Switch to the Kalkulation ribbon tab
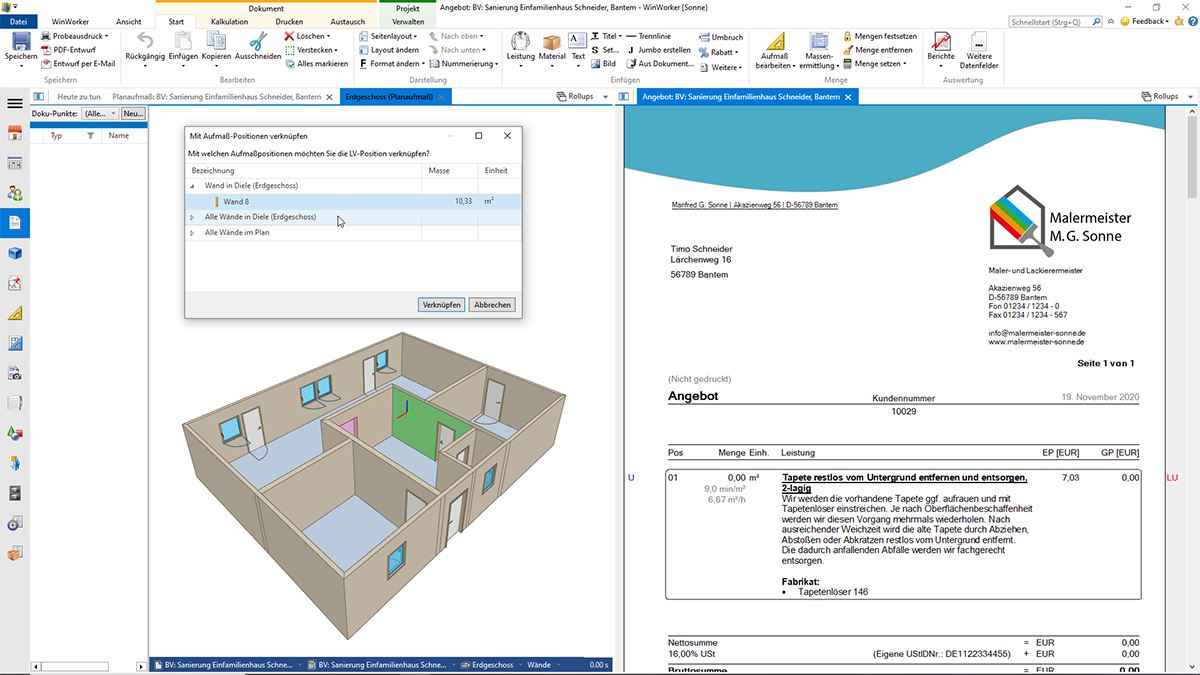 (x=229, y=21)
